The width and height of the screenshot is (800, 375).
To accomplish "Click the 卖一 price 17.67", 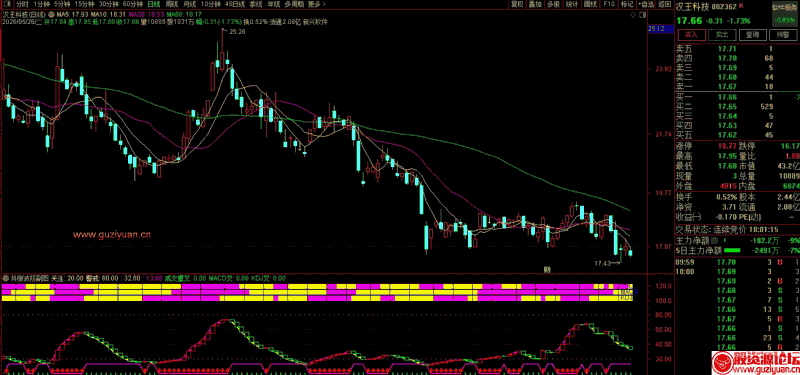I will tap(728, 87).
